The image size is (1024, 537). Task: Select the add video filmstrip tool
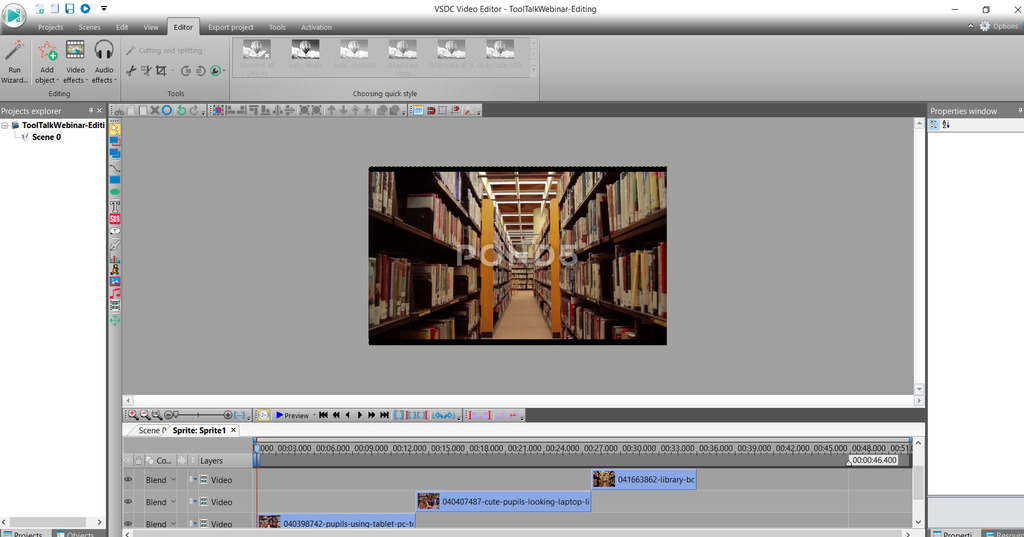[x=115, y=306]
